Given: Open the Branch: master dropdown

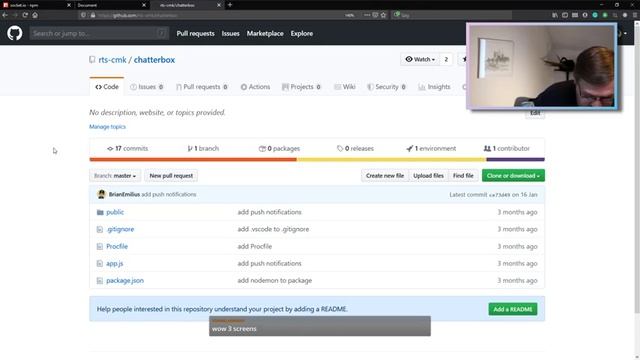Looking at the screenshot, I should pos(115,176).
